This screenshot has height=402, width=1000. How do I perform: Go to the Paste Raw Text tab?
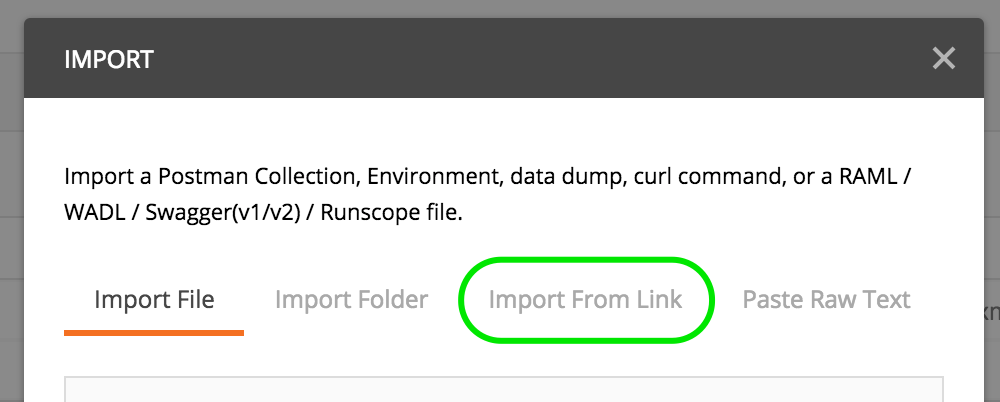point(826,299)
